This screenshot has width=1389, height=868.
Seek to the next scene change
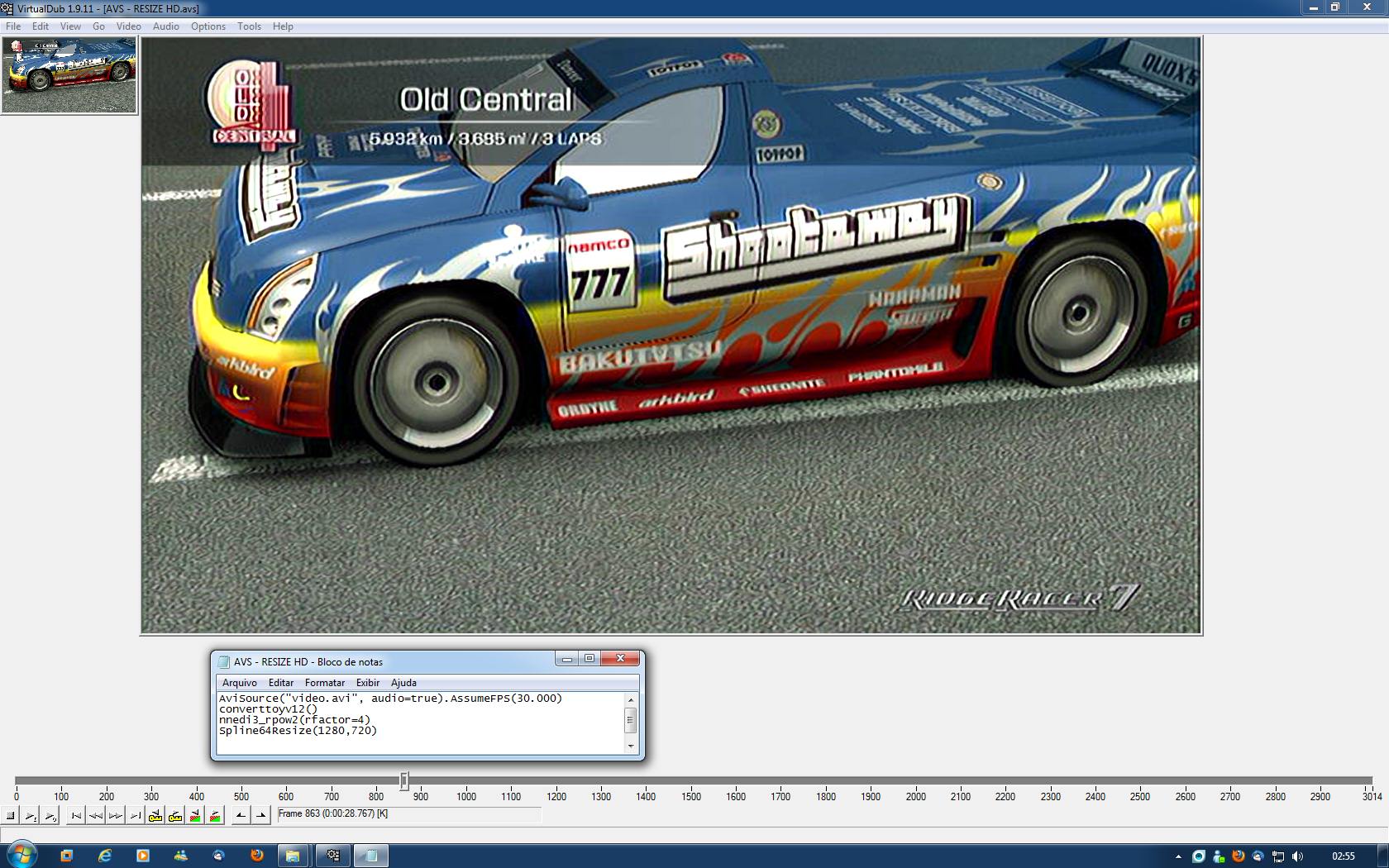pos(215,816)
